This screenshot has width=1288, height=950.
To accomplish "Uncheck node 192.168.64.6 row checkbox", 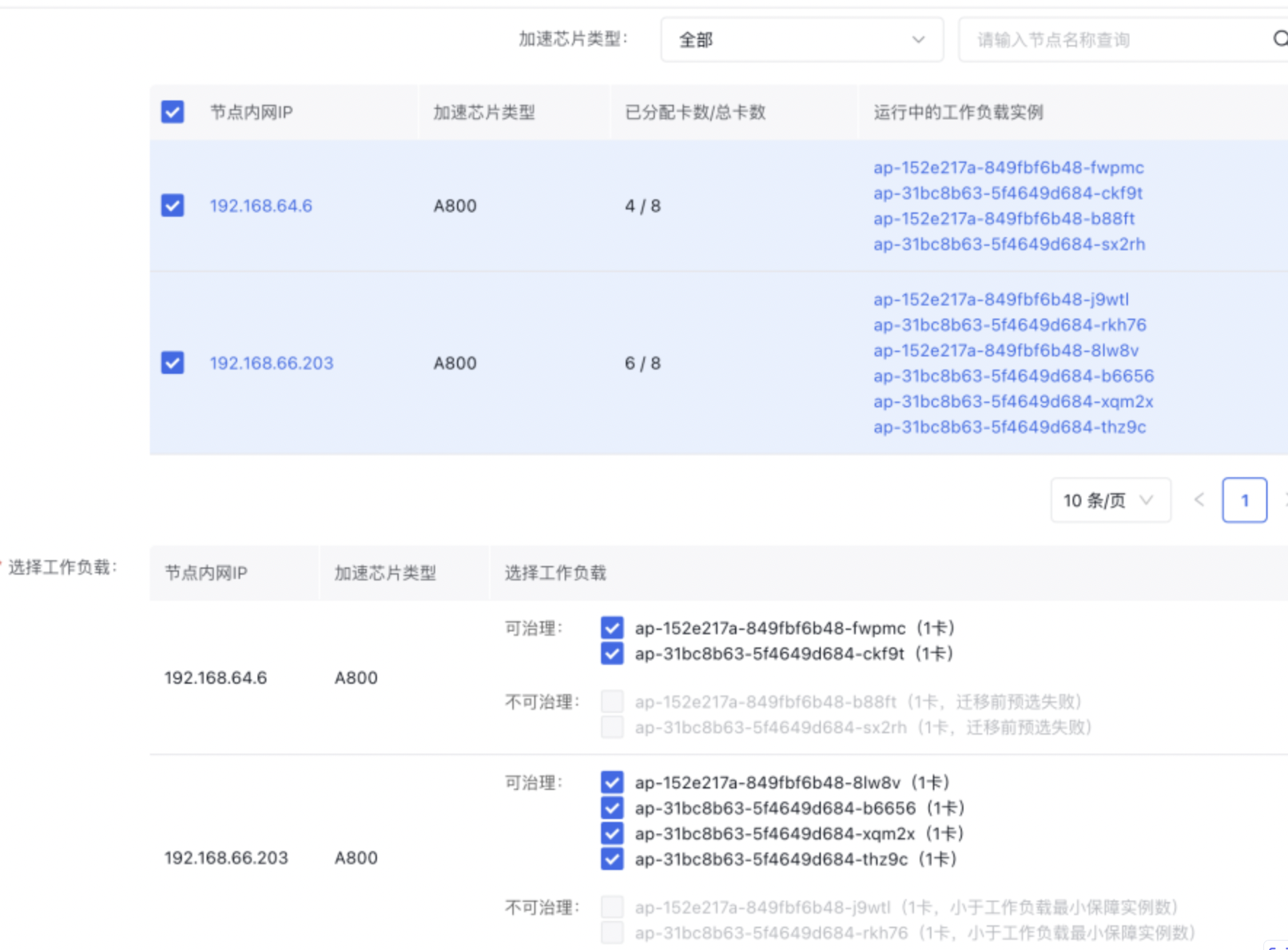I will (172, 206).
